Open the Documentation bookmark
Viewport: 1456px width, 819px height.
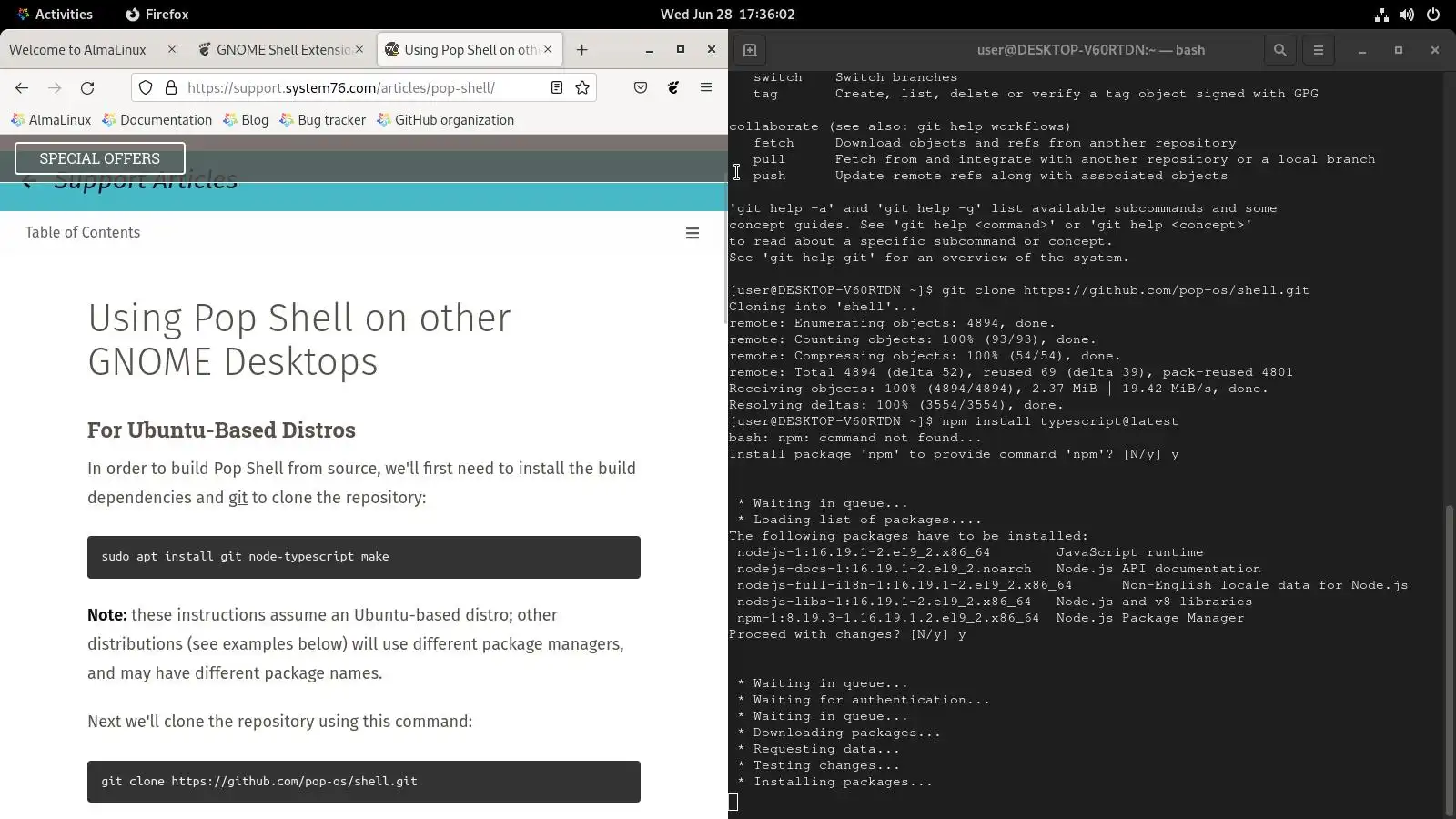point(157,120)
